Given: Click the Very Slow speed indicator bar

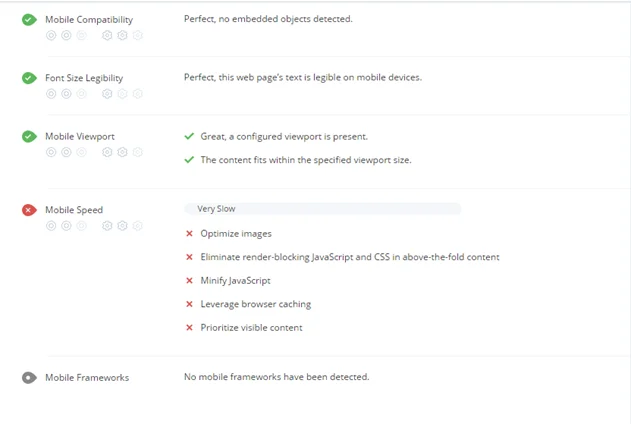Looking at the screenshot, I should [x=323, y=209].
